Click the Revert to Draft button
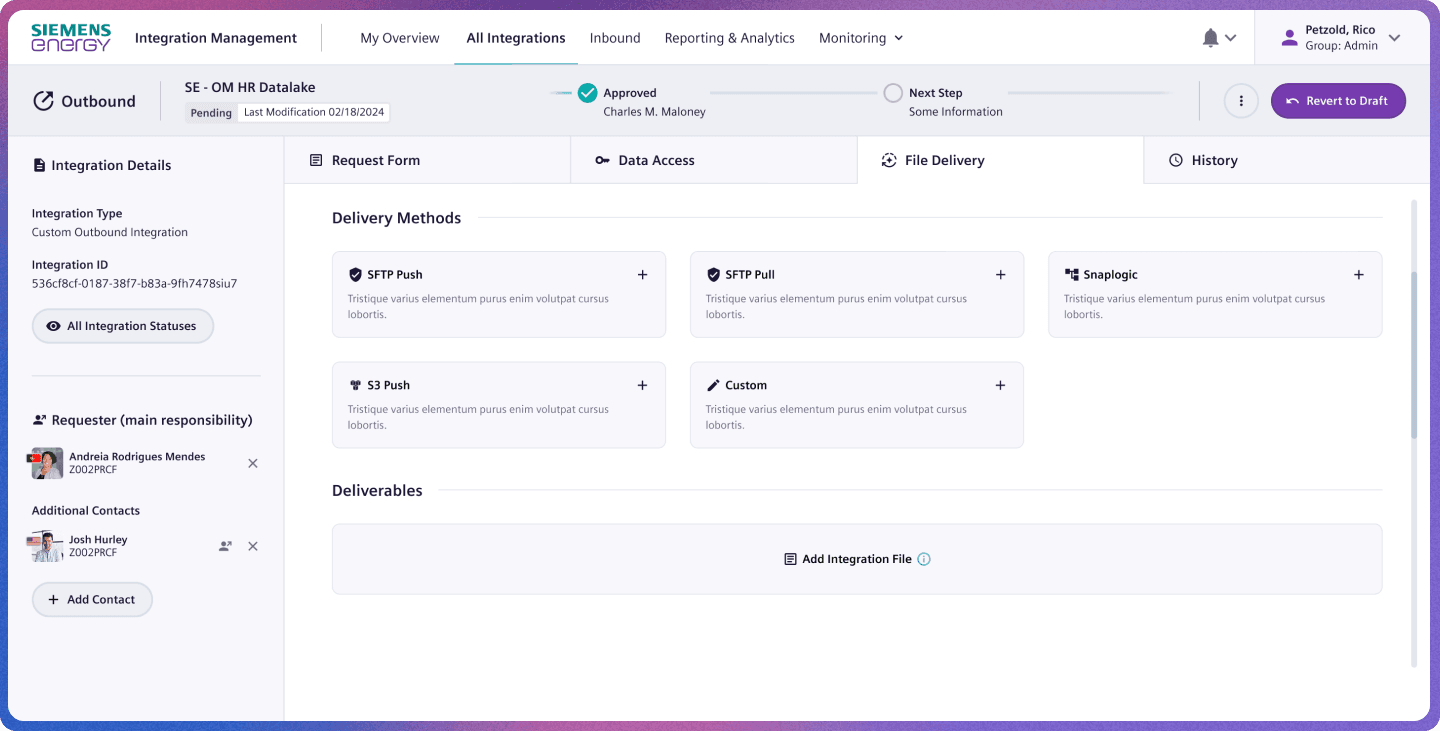The width and height of the screenshot is (1440, 731). (x=1337, y=101)
